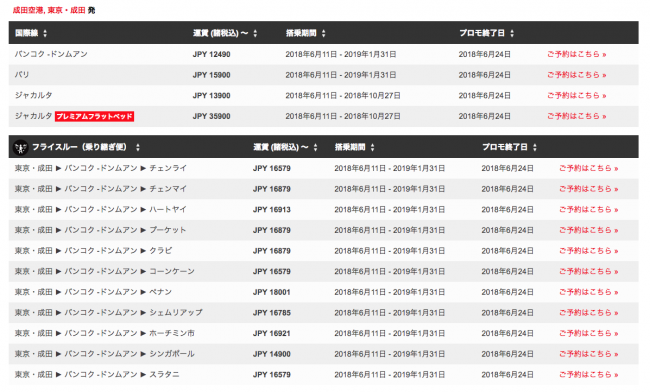
Task: Click the 東京・成田 ▶ バンコク ▶ シンガポール route
Action: pyautogui.click(x=105, y=354)
